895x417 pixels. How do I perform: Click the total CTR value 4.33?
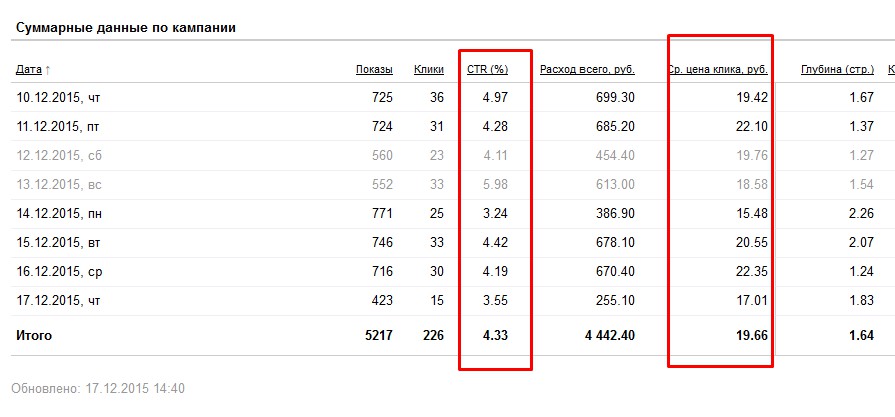(495, 336)
